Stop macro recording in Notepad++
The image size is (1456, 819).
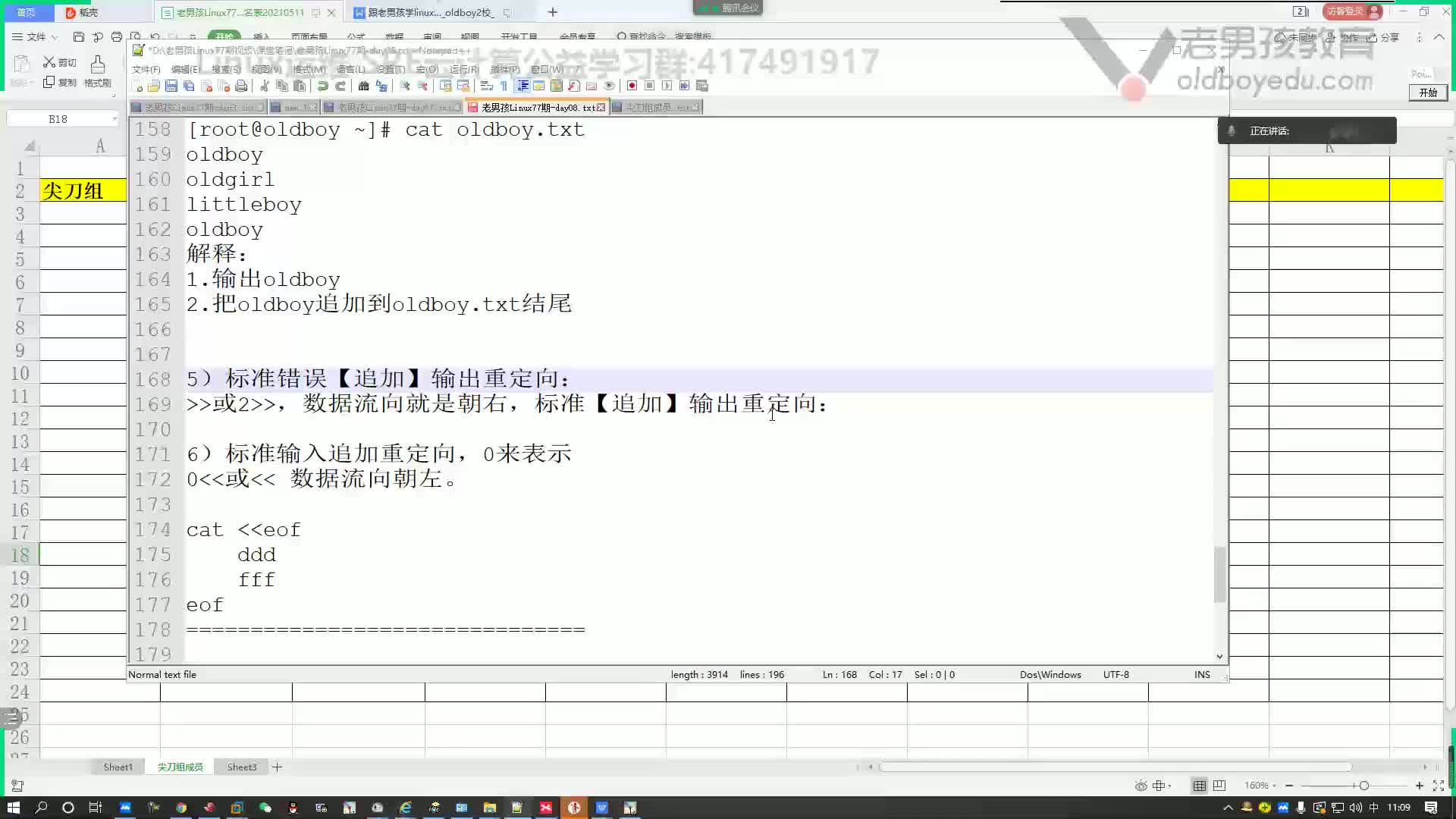[650, 86]
